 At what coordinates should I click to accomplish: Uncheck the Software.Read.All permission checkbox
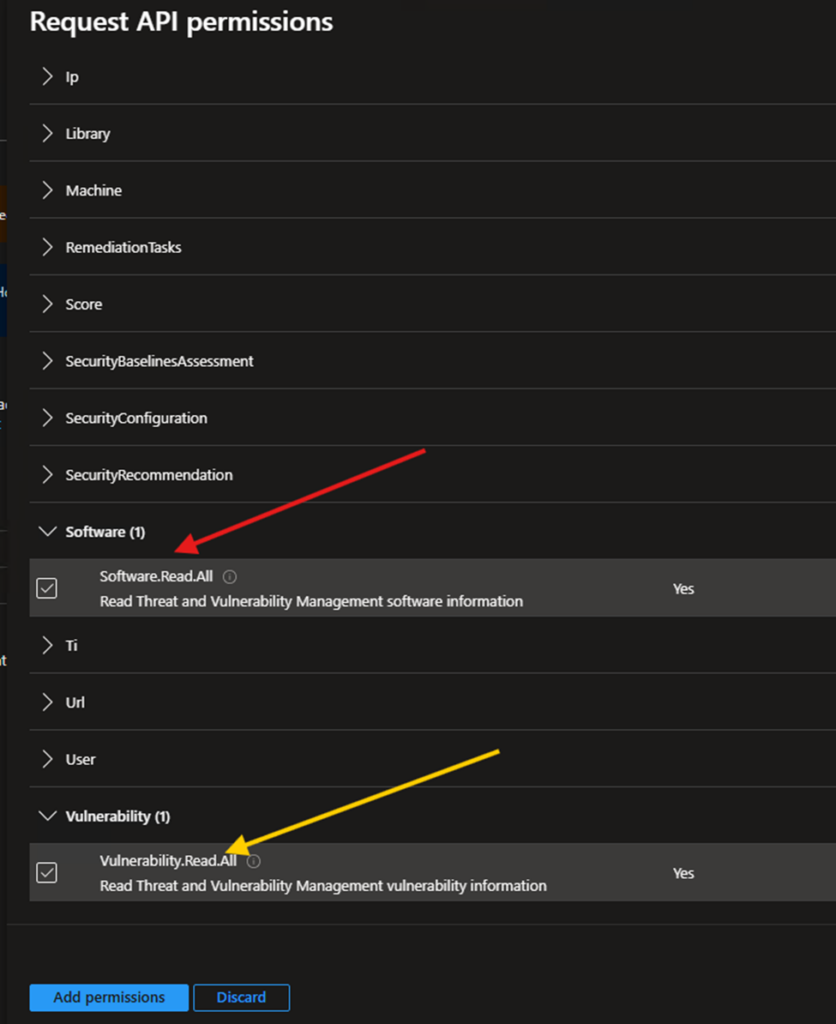pyautogui.click(x=47, y=589)
